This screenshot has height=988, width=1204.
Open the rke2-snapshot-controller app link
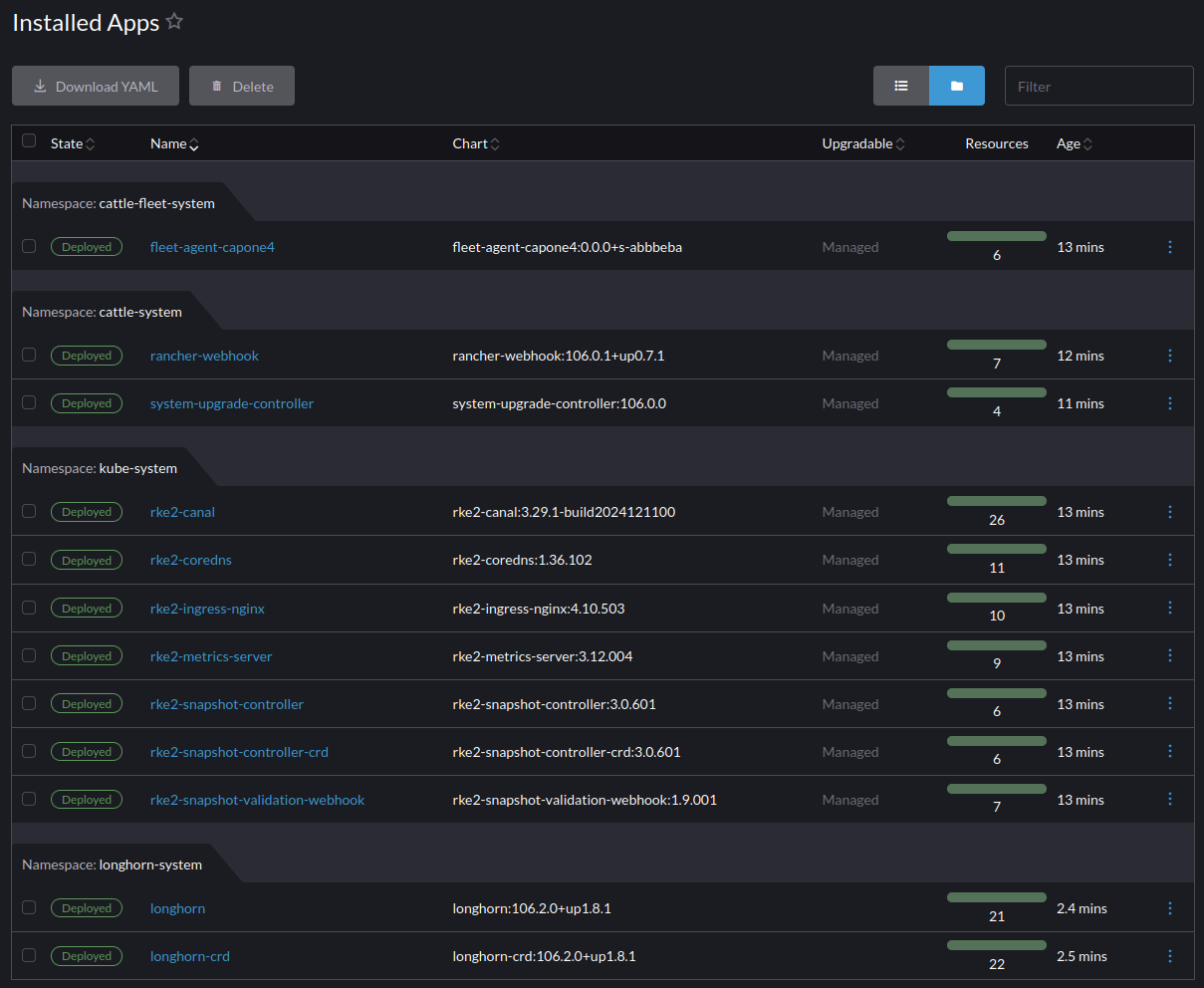(227, 704)
